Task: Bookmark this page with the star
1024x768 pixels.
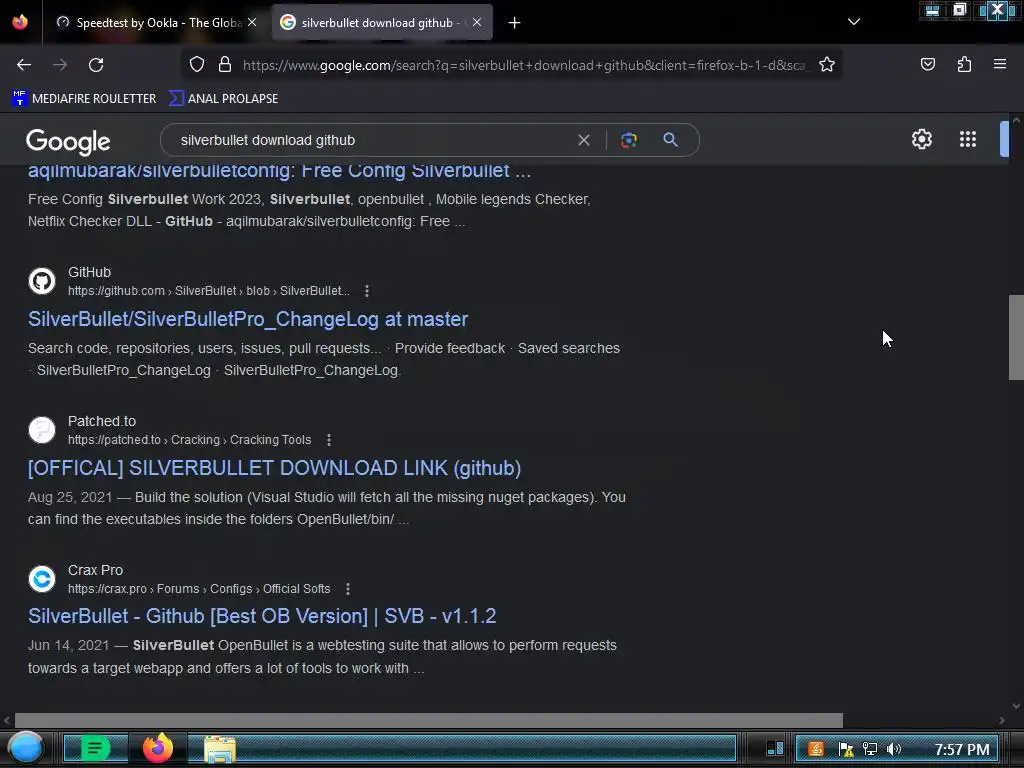Action: (827, 65)
